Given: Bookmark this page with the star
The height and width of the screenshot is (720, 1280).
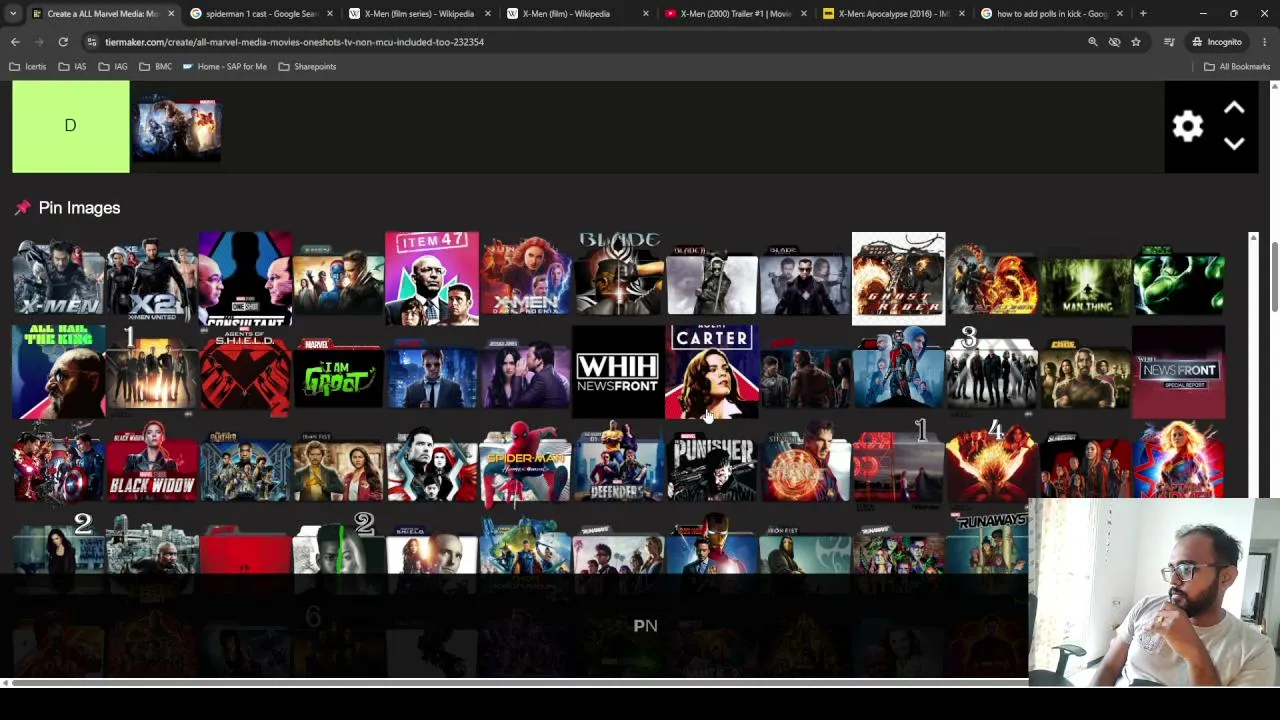Looking at the screenshot, I should click(x=1136, y=42).
